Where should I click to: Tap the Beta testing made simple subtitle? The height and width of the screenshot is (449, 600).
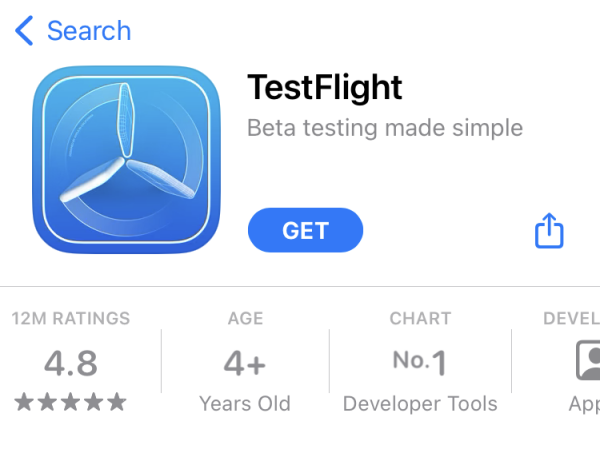pyautogui.click(x=385, y=128)
